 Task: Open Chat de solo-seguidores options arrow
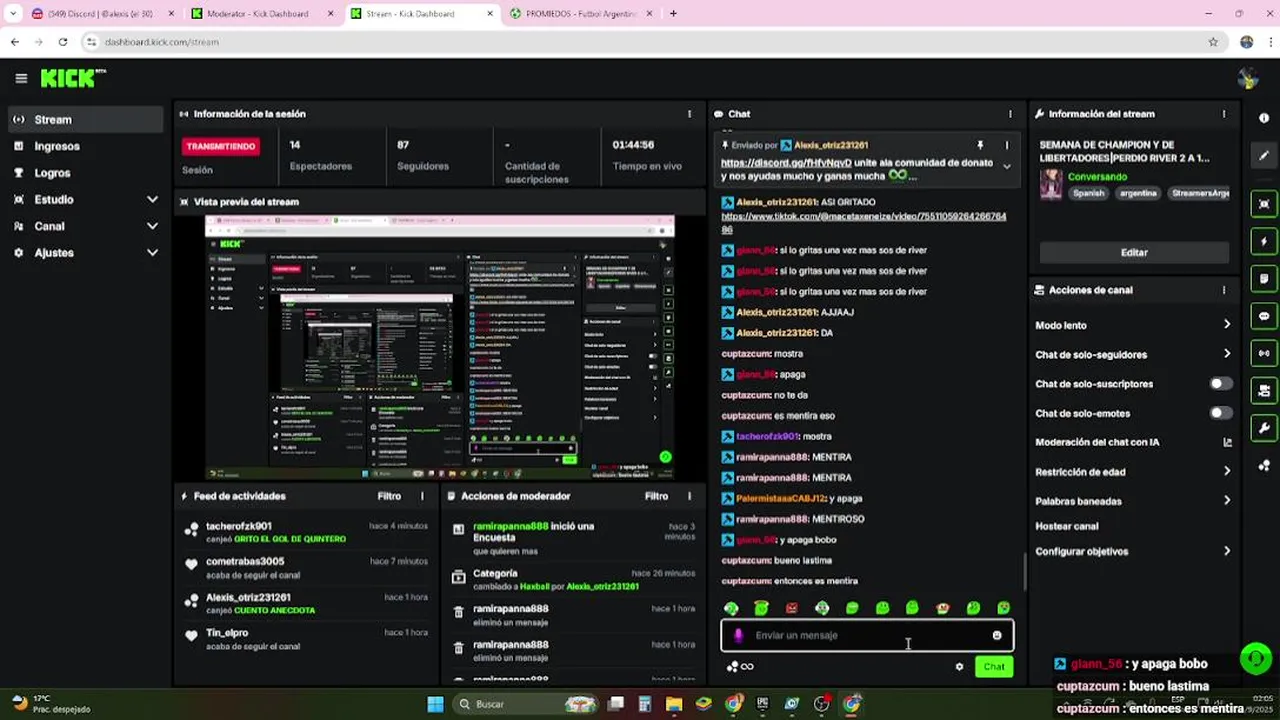click(1227, 354)
